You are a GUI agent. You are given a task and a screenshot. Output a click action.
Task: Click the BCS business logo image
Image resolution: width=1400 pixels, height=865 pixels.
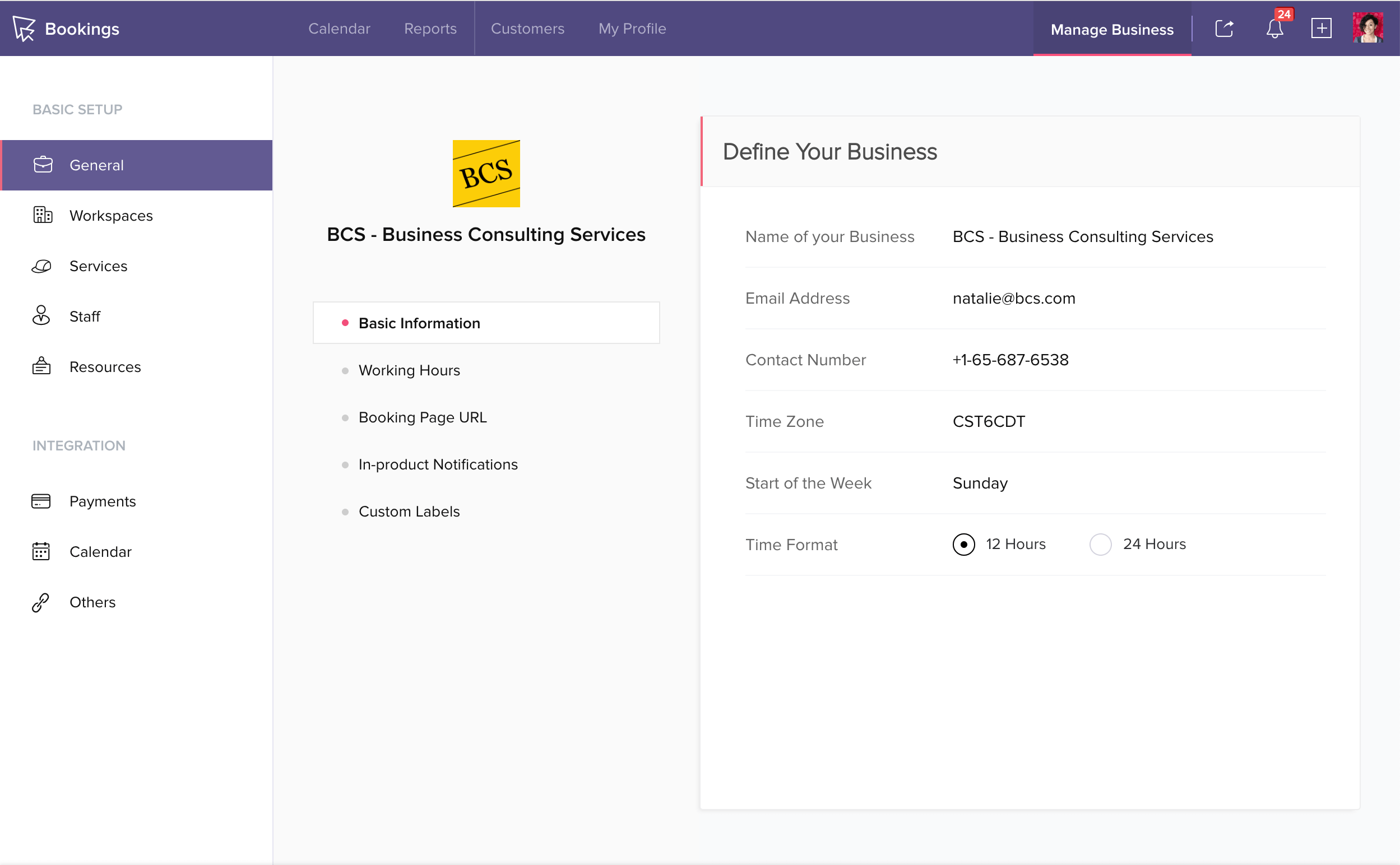tap(486, 174)
